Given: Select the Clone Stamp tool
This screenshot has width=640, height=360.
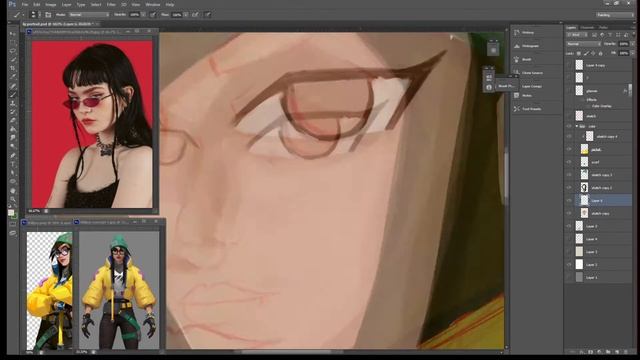Looking at the screenshot, I should pyautogui.click(x=13, y=103).
